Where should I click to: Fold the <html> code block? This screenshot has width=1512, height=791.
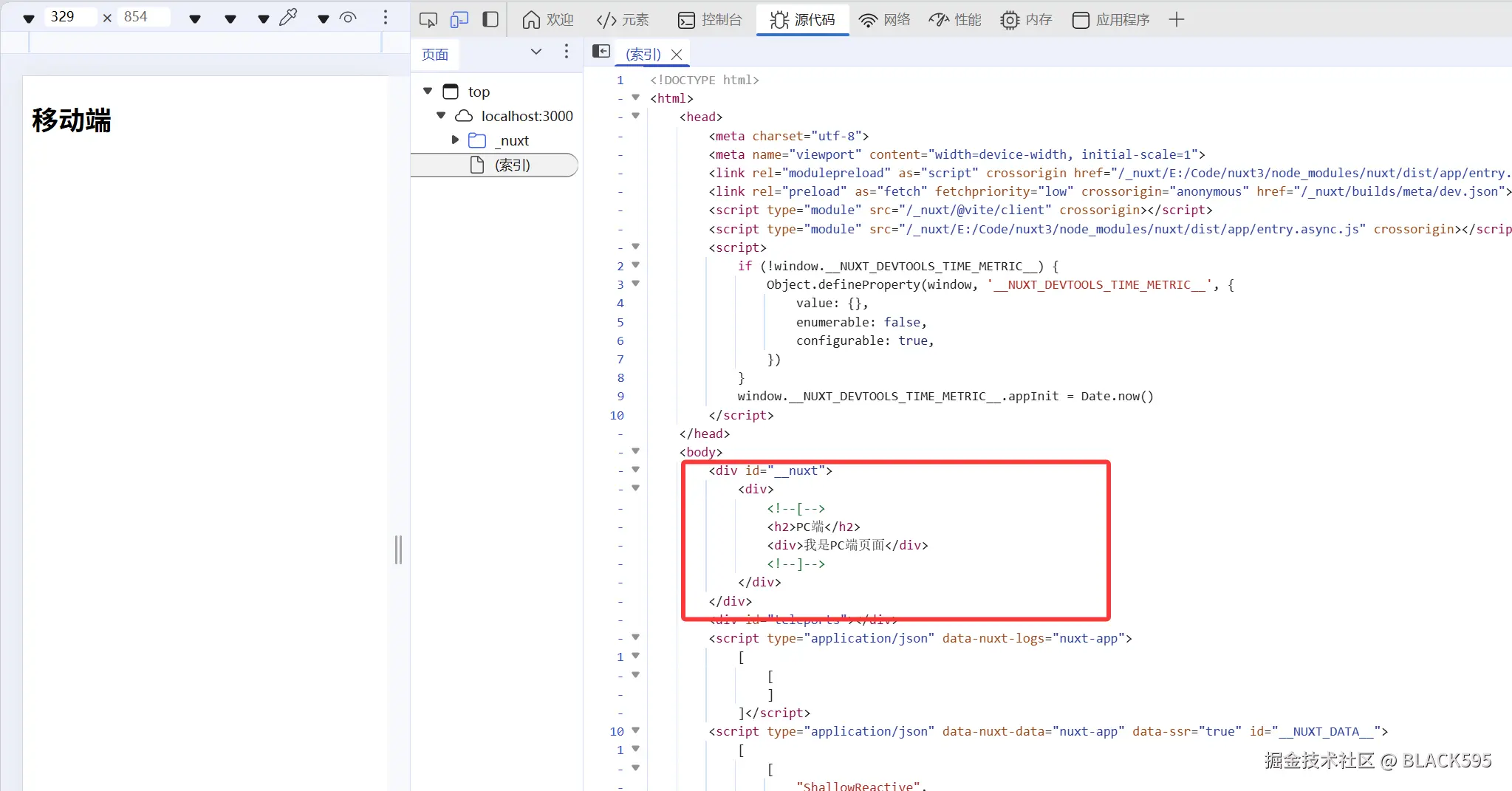[x=635, y=97]
